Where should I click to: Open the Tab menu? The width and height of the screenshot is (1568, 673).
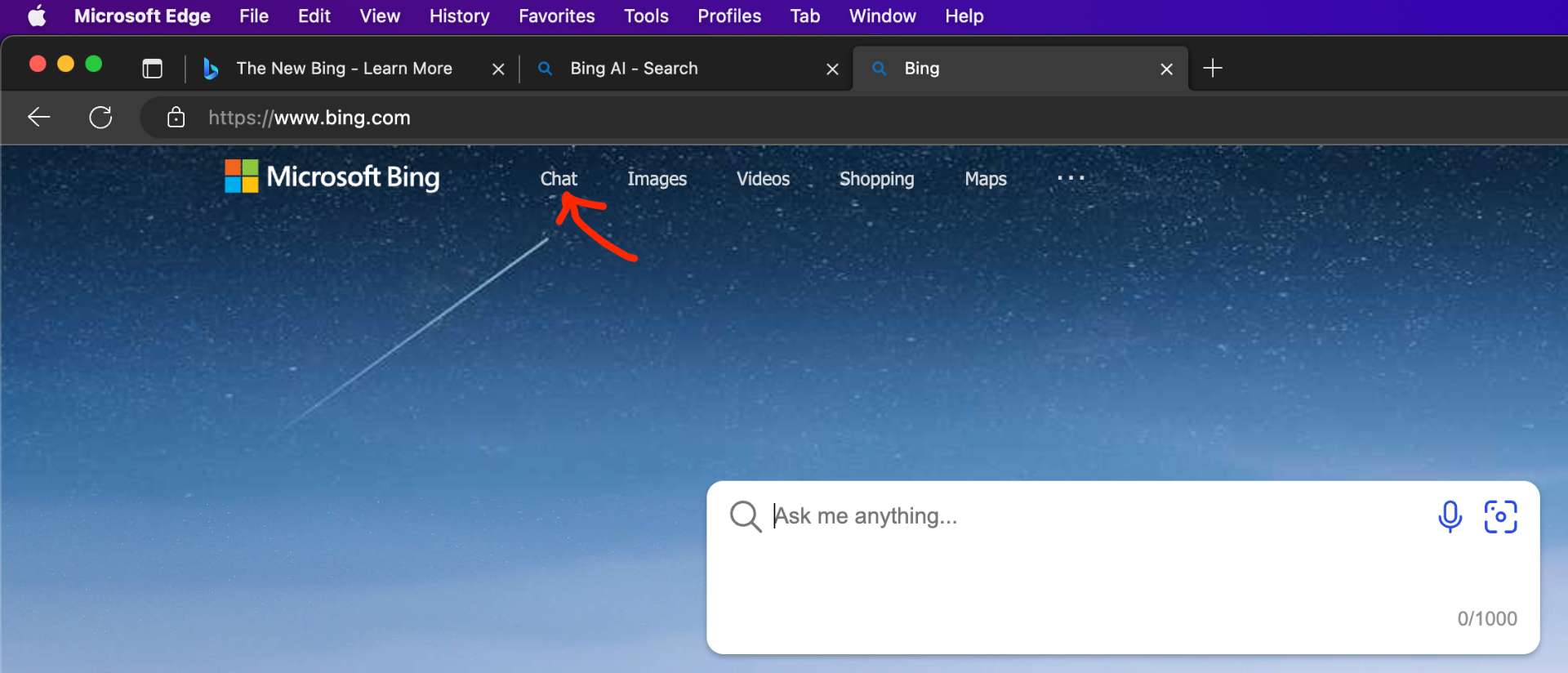[805, 16]
